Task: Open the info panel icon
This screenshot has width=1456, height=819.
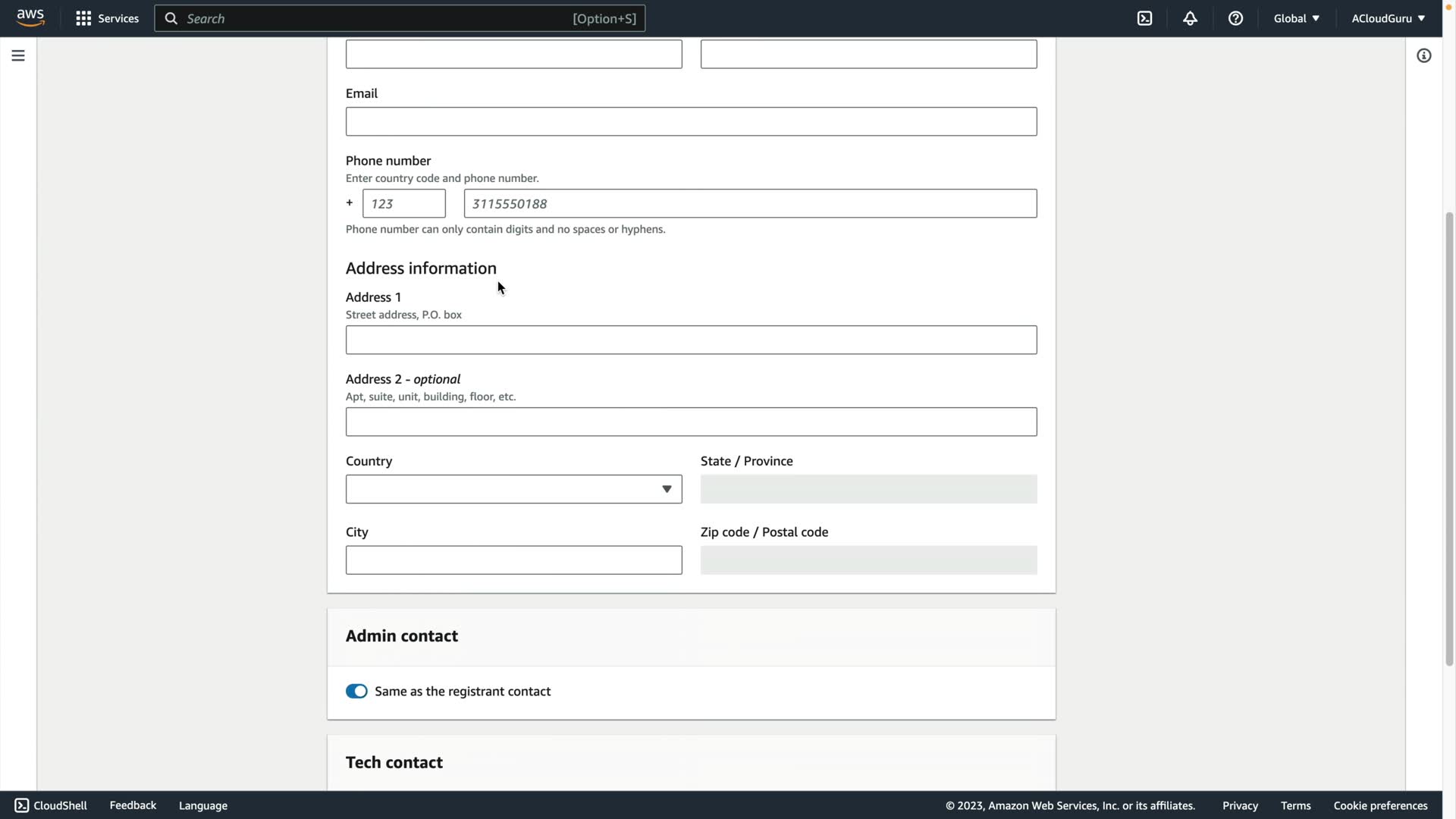Action: (1423, 55)
